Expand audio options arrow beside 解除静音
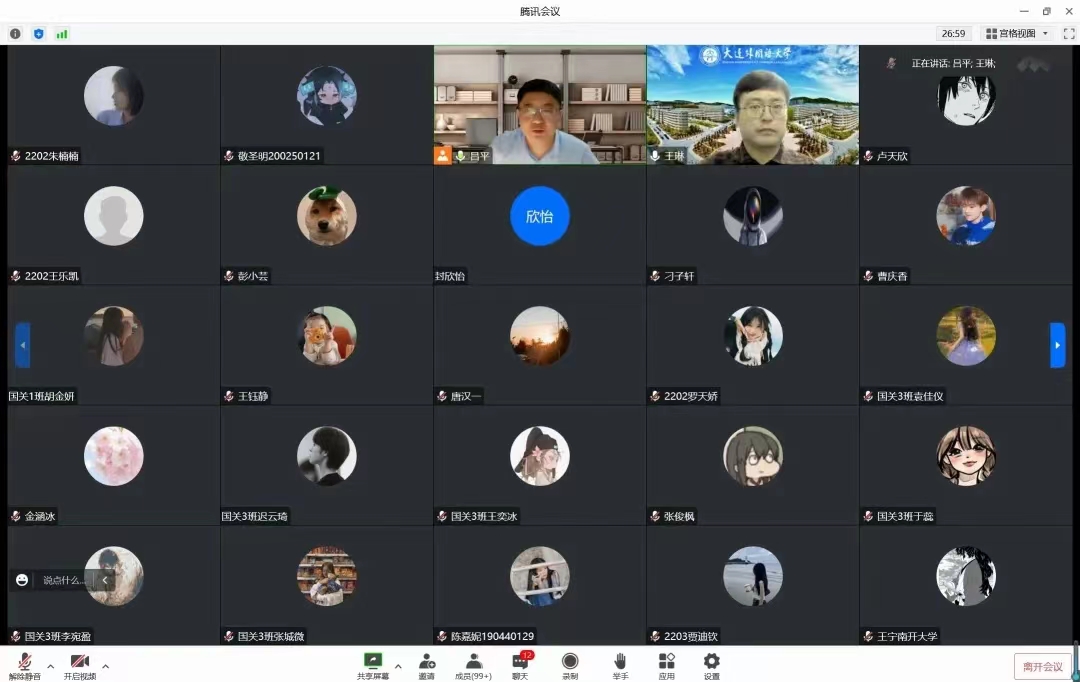The width and height of the screenshot is (1080, 682). point(51,666)
